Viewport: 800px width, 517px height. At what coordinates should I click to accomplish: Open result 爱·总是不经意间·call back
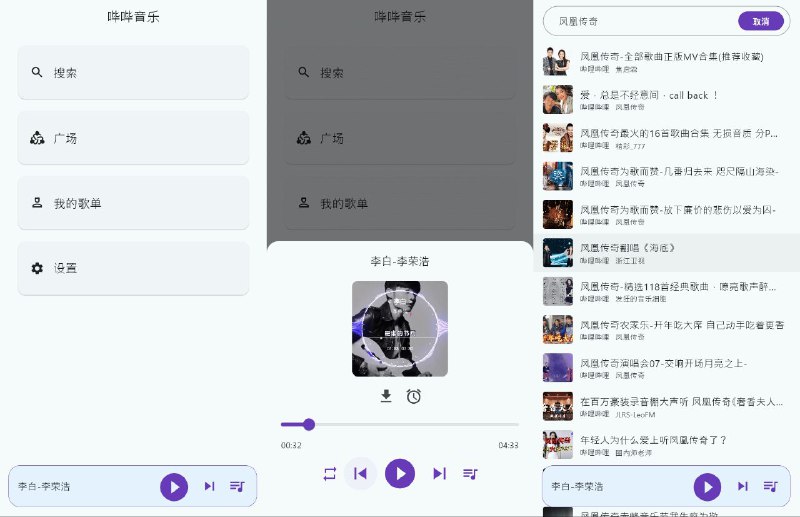pyautogui.click(x=666, y=100)
